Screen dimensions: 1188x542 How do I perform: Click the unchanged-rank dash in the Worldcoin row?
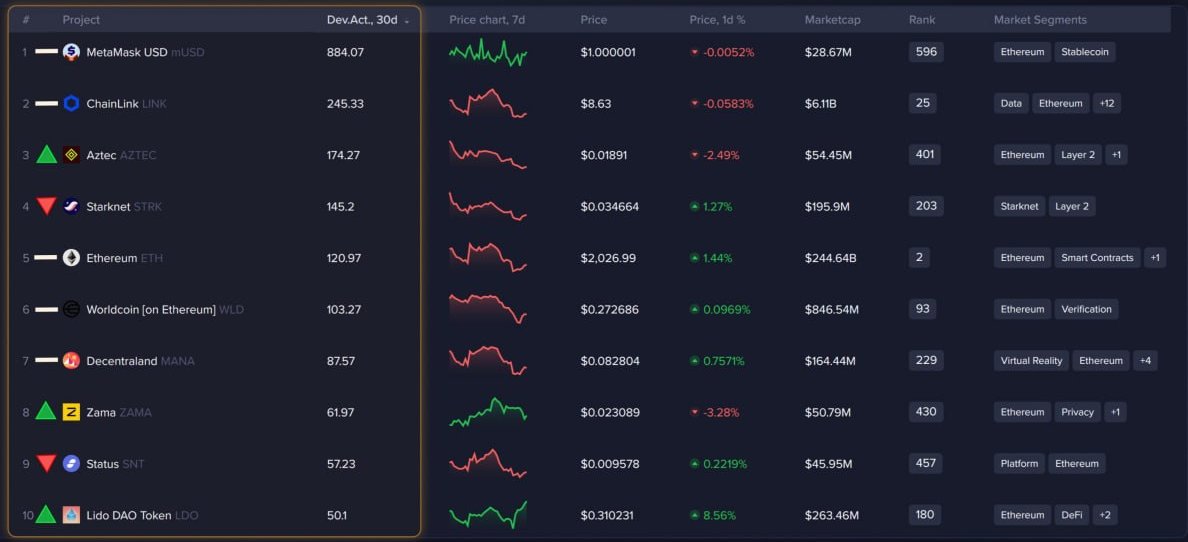[x=46, y=309]
